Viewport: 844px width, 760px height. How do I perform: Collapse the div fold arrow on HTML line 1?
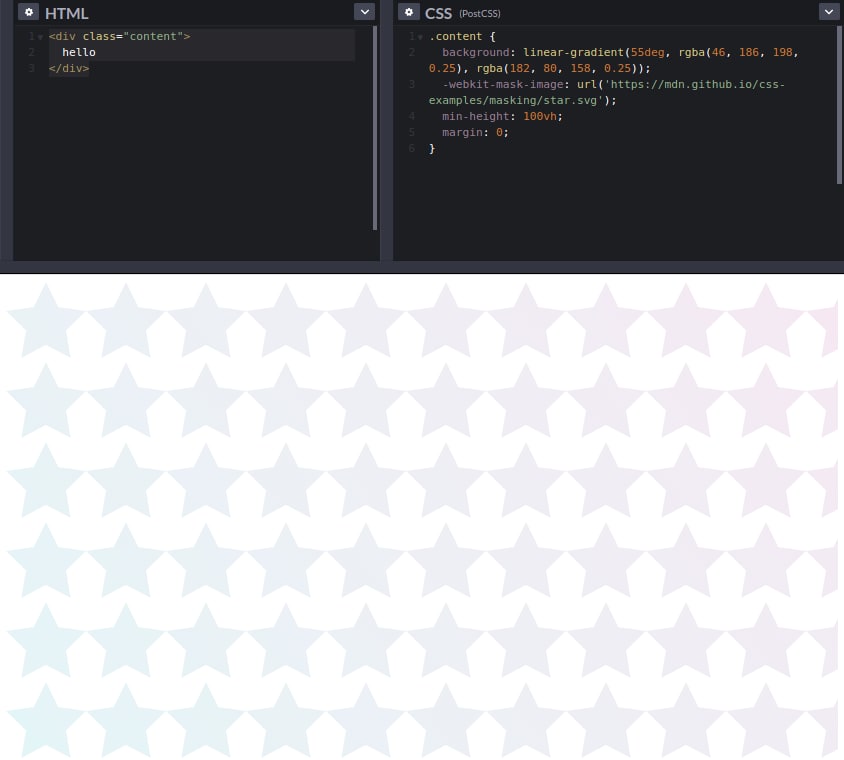[40, 37]
